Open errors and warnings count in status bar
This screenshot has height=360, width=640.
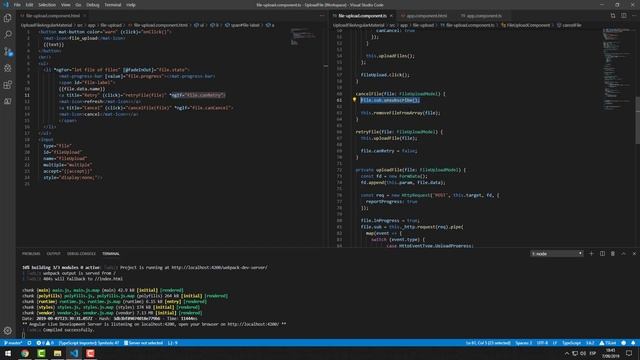point(45,343)
